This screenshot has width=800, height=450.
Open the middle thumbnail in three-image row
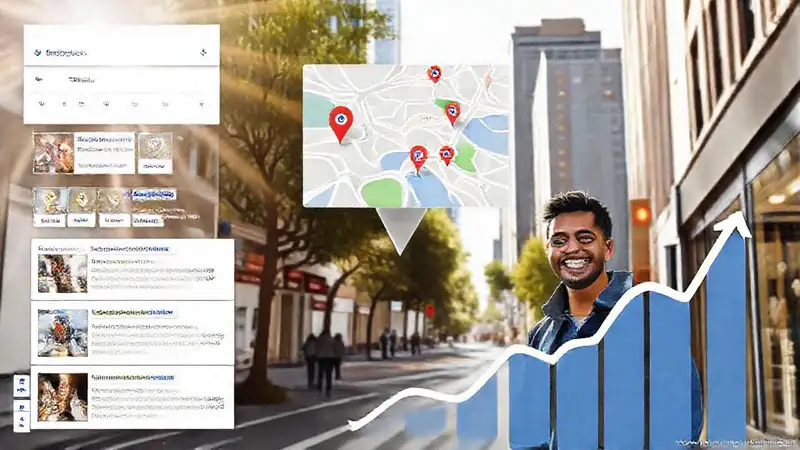[x=82, y=207]
